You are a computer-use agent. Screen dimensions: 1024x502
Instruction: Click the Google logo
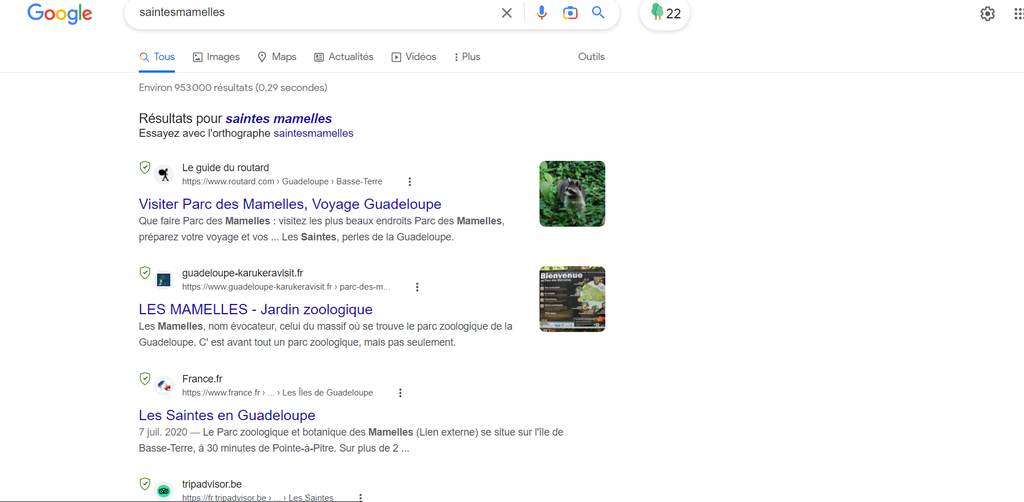[x=60, y=14]
